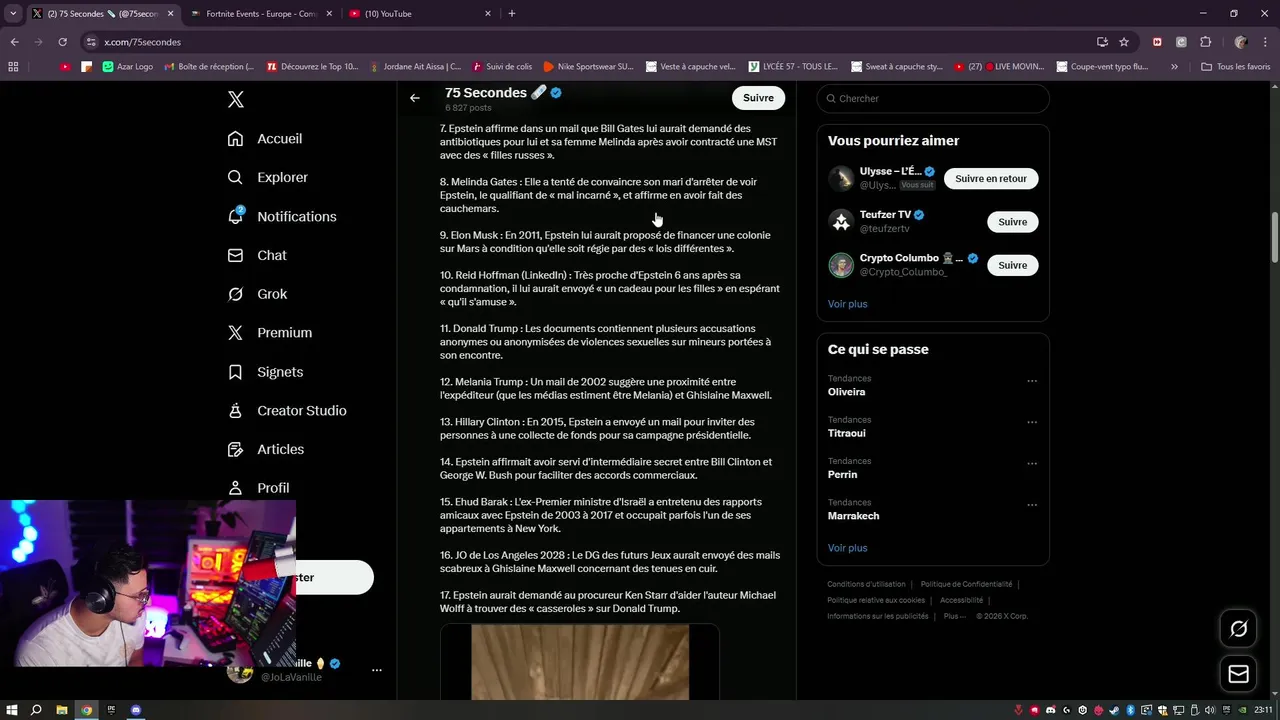Open Explorer in the sidebar
The height and width of the screenshot is (720, 1280).
(268, 177)
